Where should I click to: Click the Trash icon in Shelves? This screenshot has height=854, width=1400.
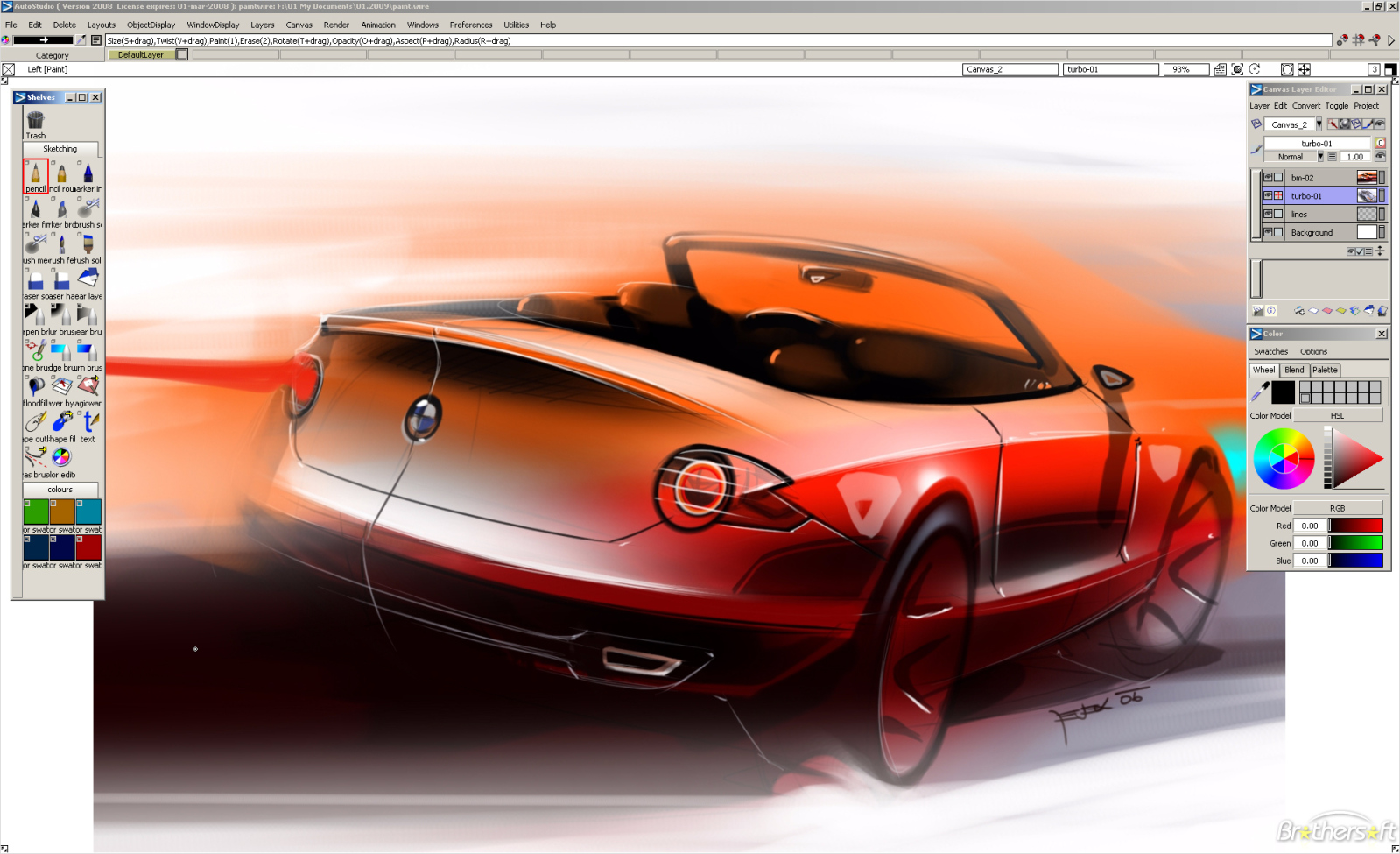point(35,124)
